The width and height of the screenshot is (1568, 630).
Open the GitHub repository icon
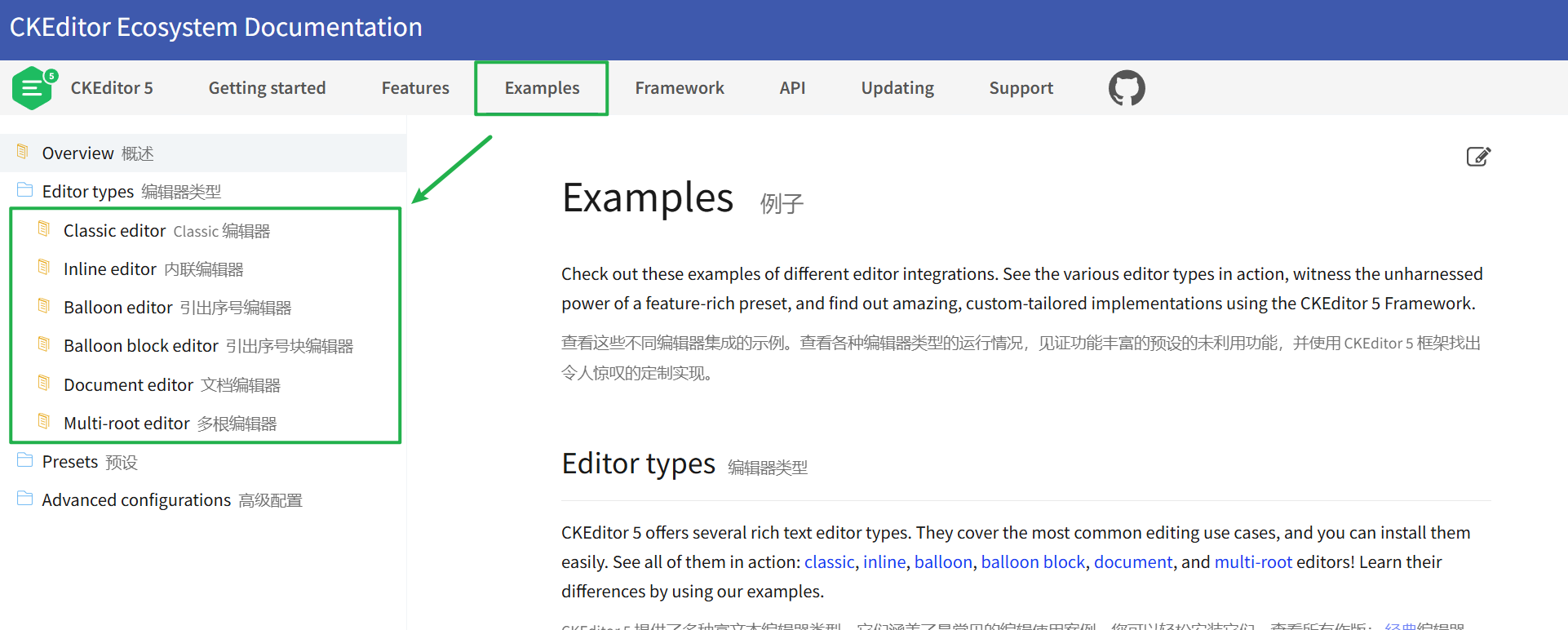point(1127,88)
